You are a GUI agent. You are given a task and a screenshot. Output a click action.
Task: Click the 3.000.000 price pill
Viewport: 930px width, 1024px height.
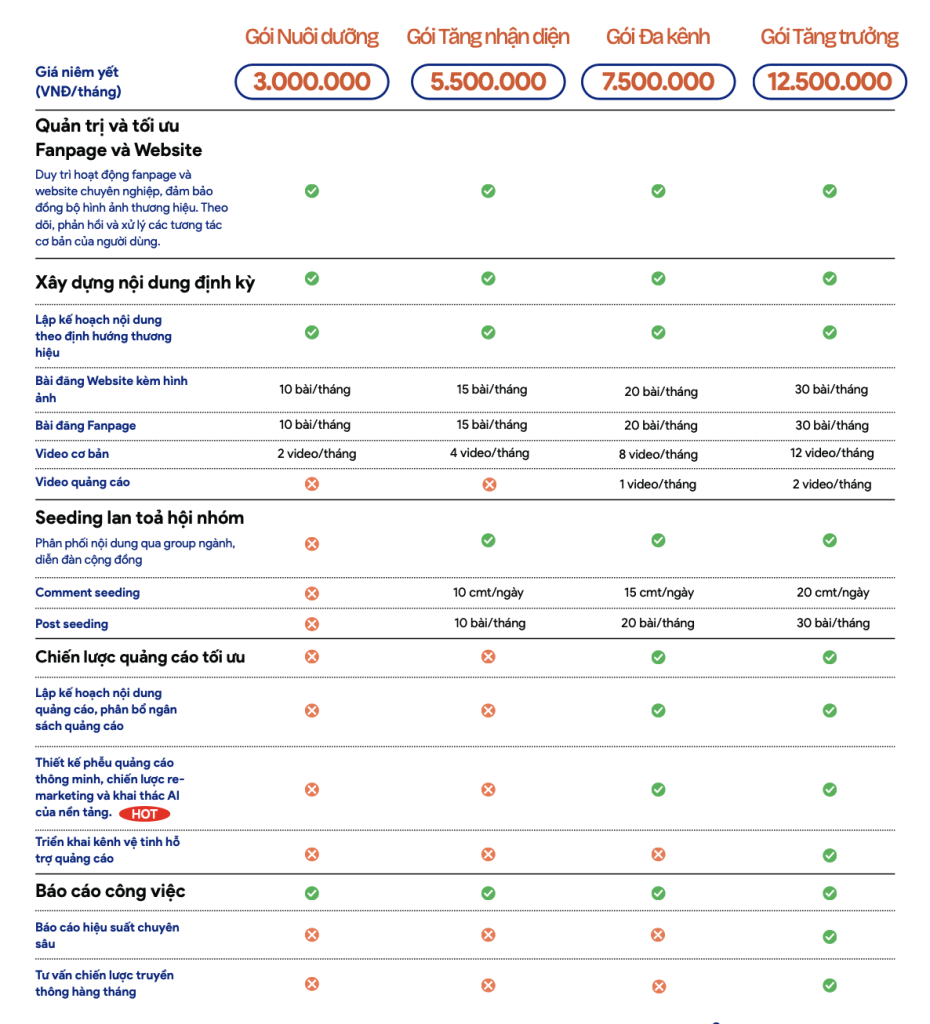[312, 82]
